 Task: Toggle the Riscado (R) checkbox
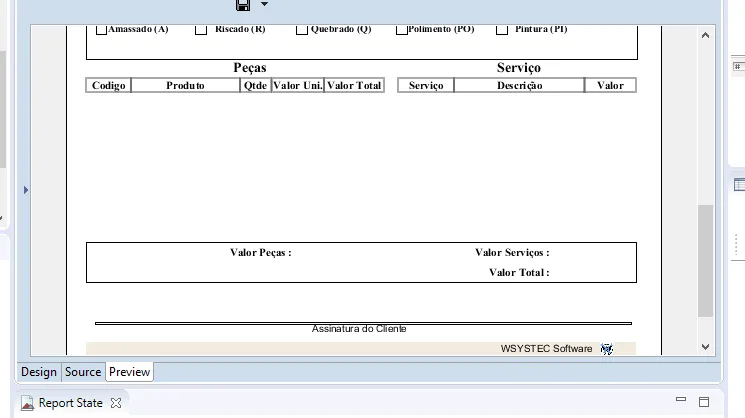201,30
